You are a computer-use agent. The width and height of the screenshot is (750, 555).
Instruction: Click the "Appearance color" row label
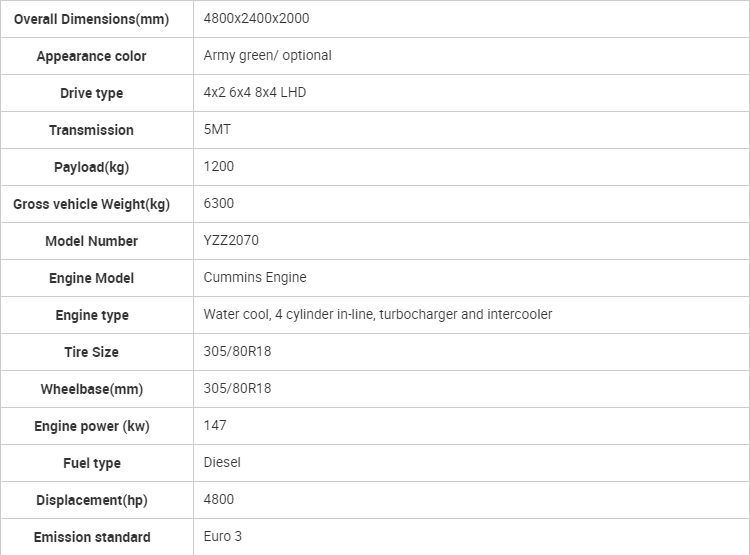[x=91, y=56]
